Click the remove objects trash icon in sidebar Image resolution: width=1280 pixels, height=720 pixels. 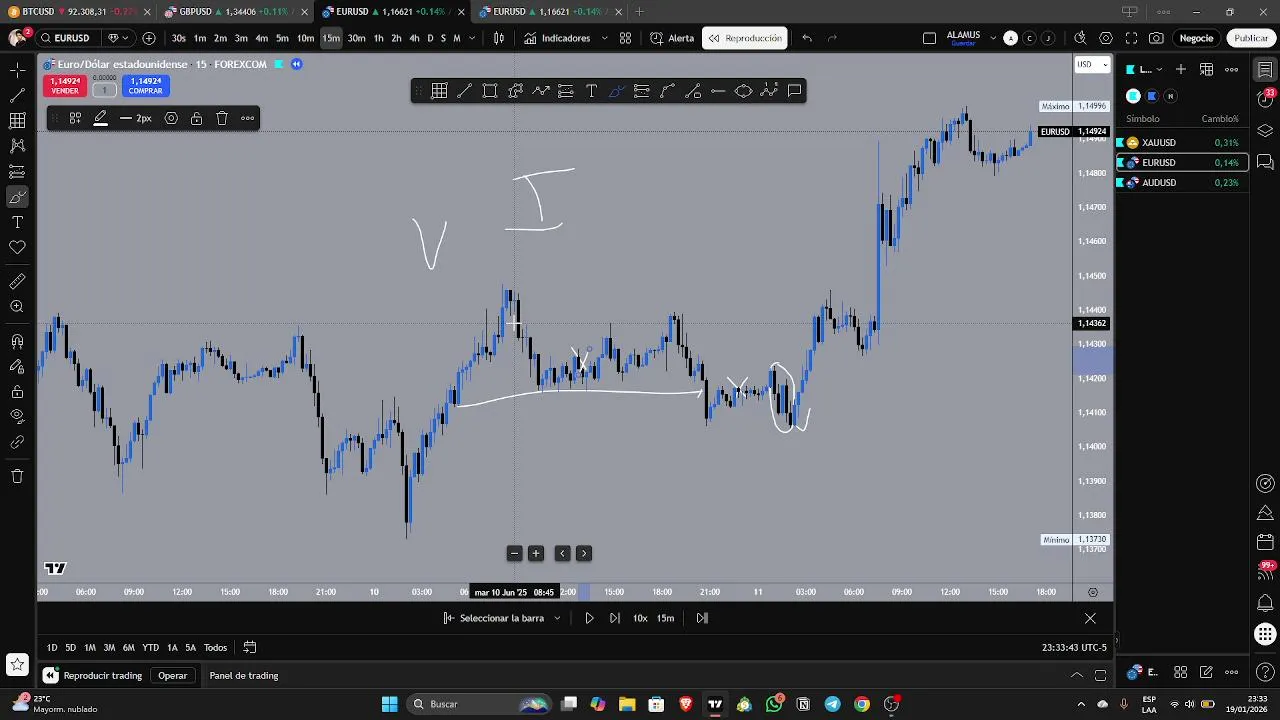17,476
